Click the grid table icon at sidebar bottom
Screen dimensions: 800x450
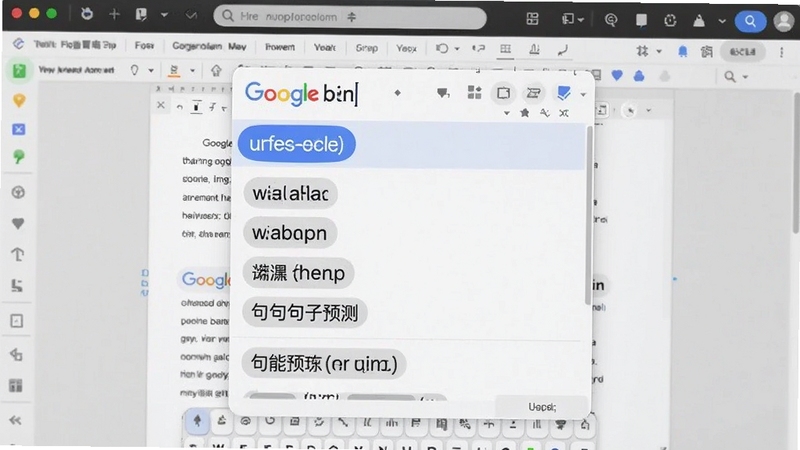[16, 385]
